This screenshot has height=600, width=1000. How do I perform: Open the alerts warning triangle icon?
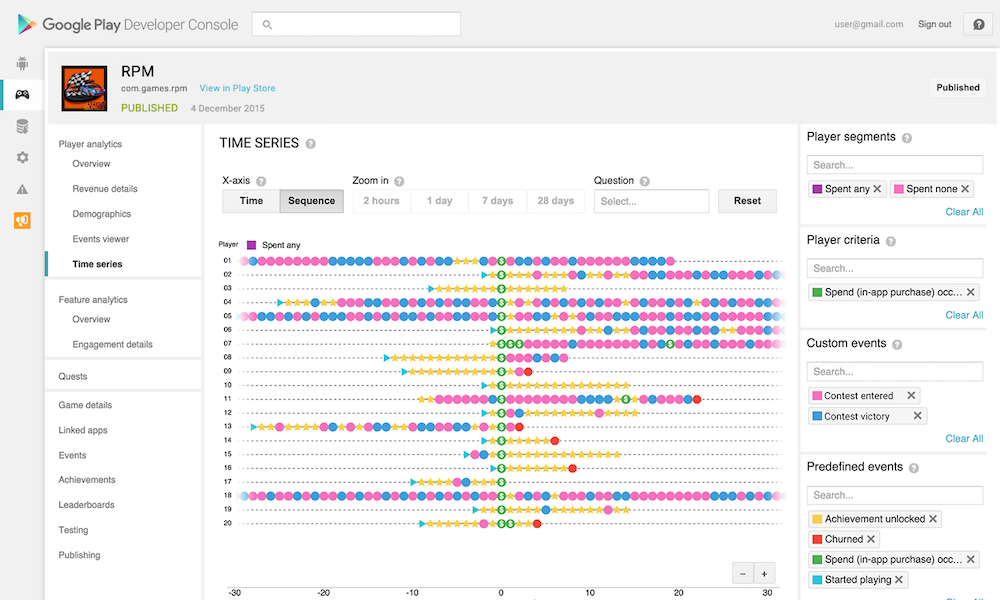[x=22, y=189]
